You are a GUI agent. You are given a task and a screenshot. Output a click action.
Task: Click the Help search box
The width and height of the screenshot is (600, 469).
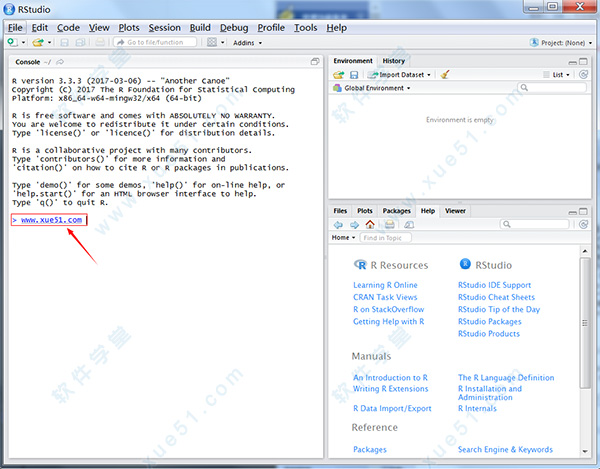pyautogui.click(x=534, y=224)
